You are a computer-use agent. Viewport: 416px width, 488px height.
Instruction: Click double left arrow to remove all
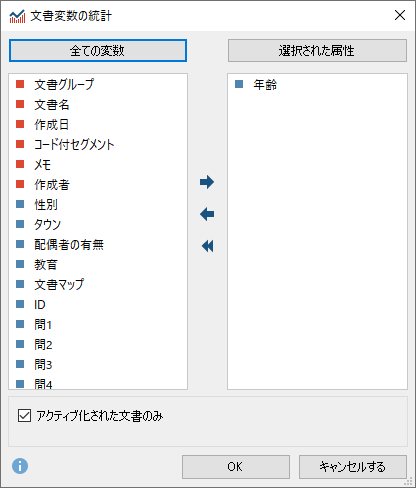pos(207,246)
